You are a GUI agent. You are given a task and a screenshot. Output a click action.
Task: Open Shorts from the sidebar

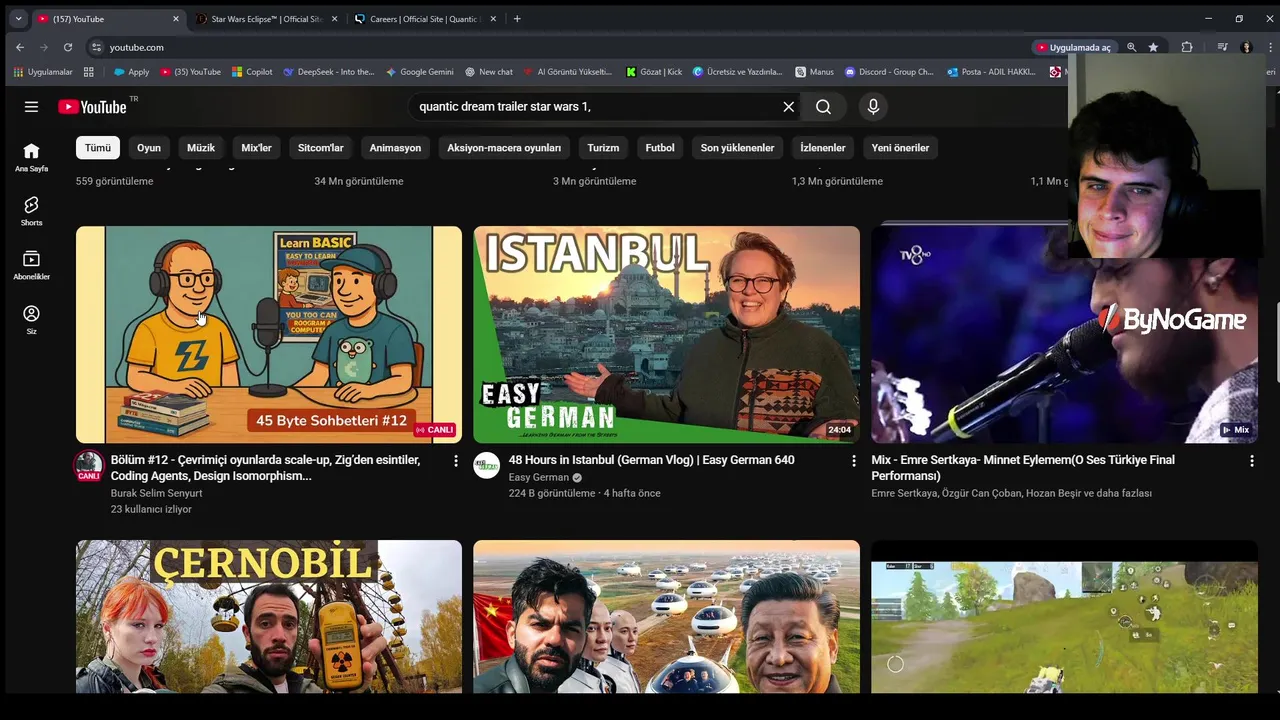[x=31, y=211]
